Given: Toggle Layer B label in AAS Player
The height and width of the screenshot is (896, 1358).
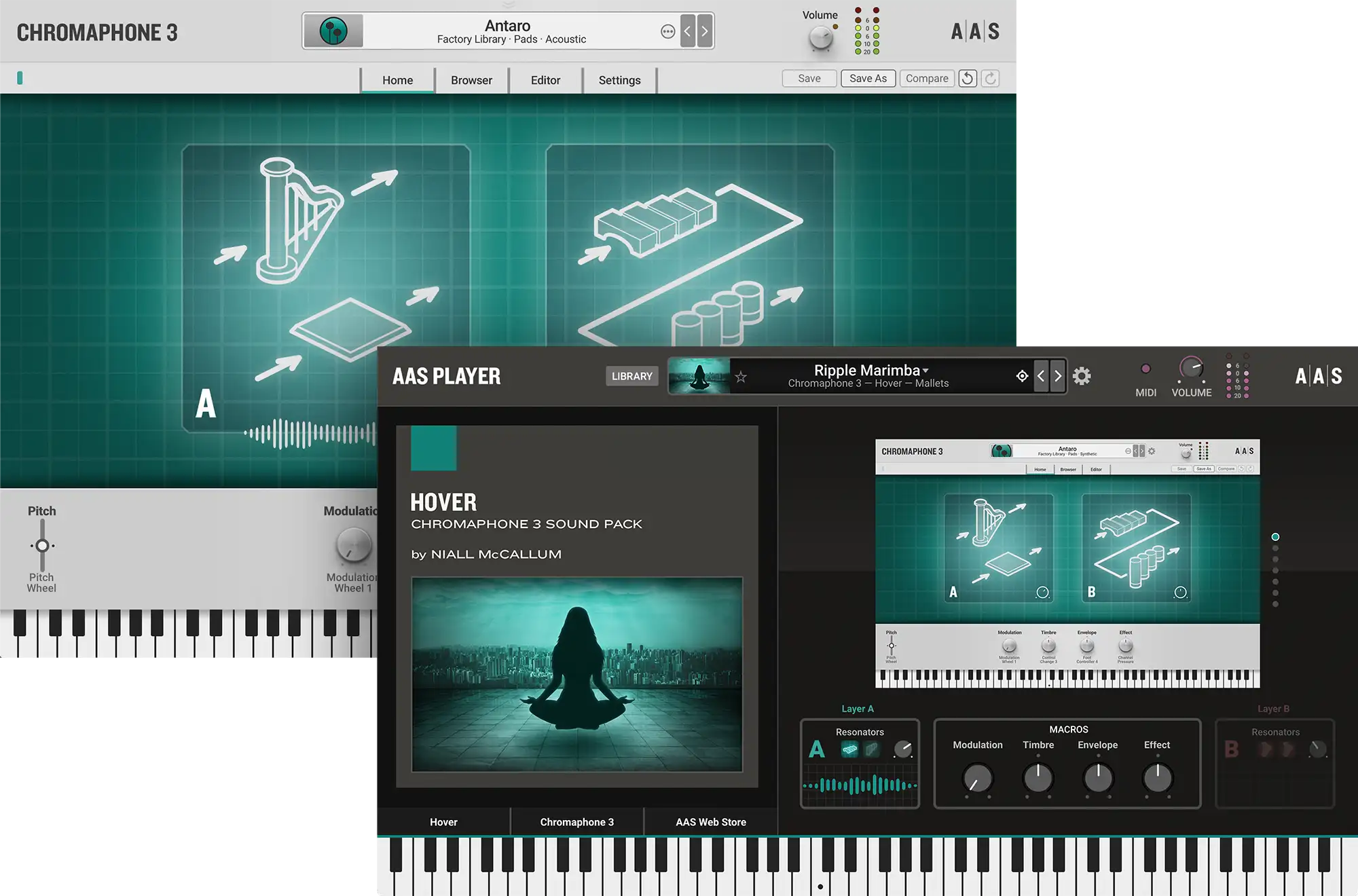Looking at the screenshot, I should pyautogui.click(x=1273, y=709).
